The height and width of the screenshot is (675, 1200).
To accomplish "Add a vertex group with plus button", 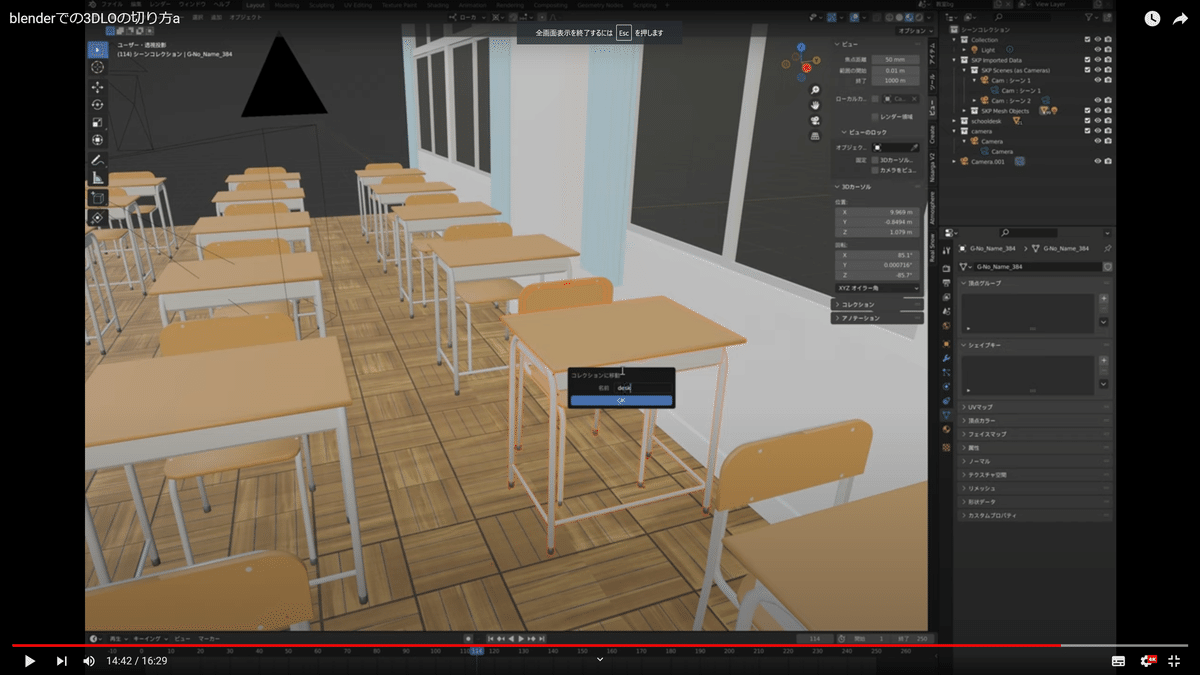I will (1104, 299).
